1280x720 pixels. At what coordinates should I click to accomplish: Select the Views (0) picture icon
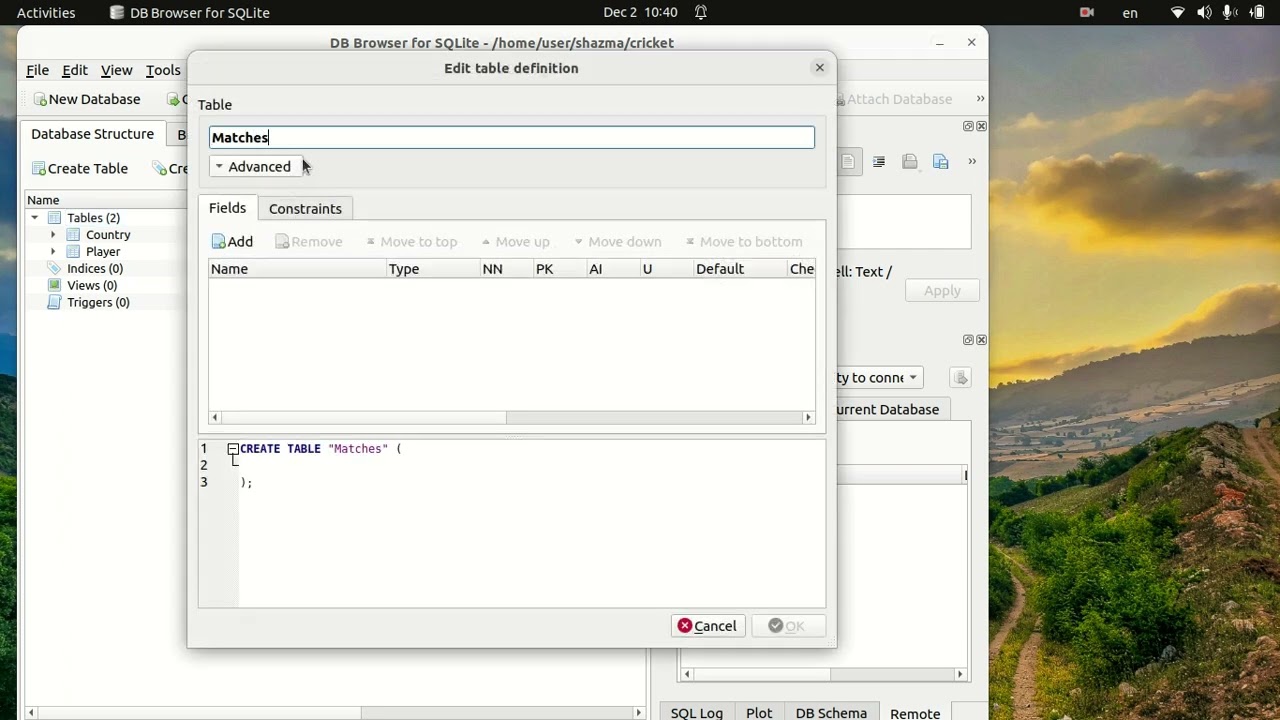tap(56, 286)
